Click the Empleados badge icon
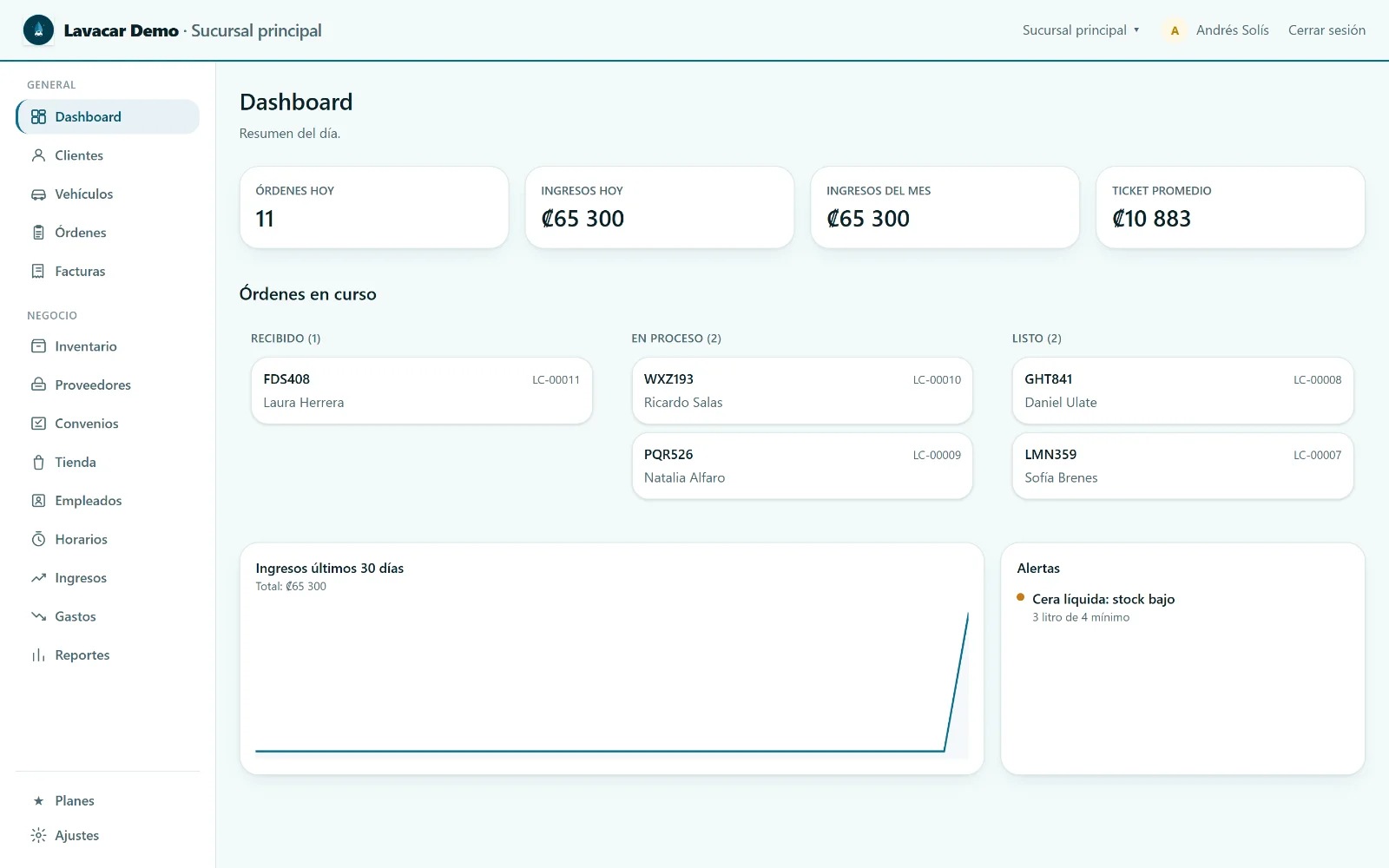This screenshot has height=868, width=1389. 38,501
